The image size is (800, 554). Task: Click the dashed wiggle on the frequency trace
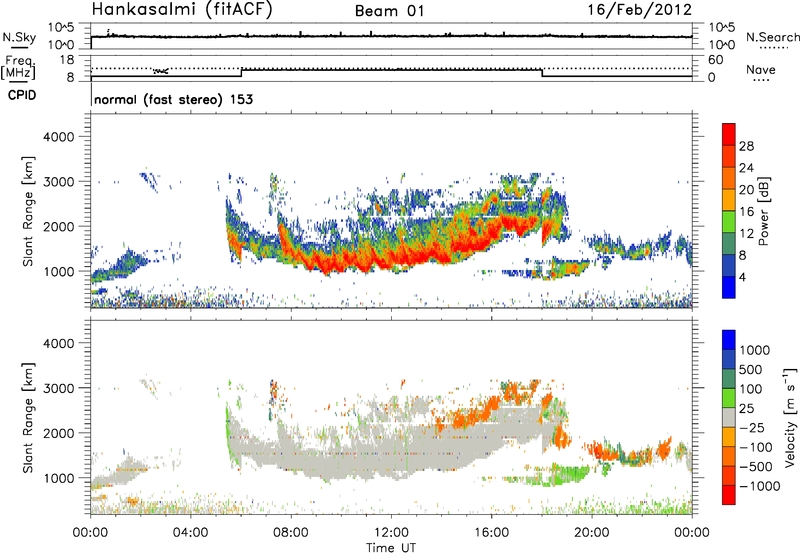161,70
